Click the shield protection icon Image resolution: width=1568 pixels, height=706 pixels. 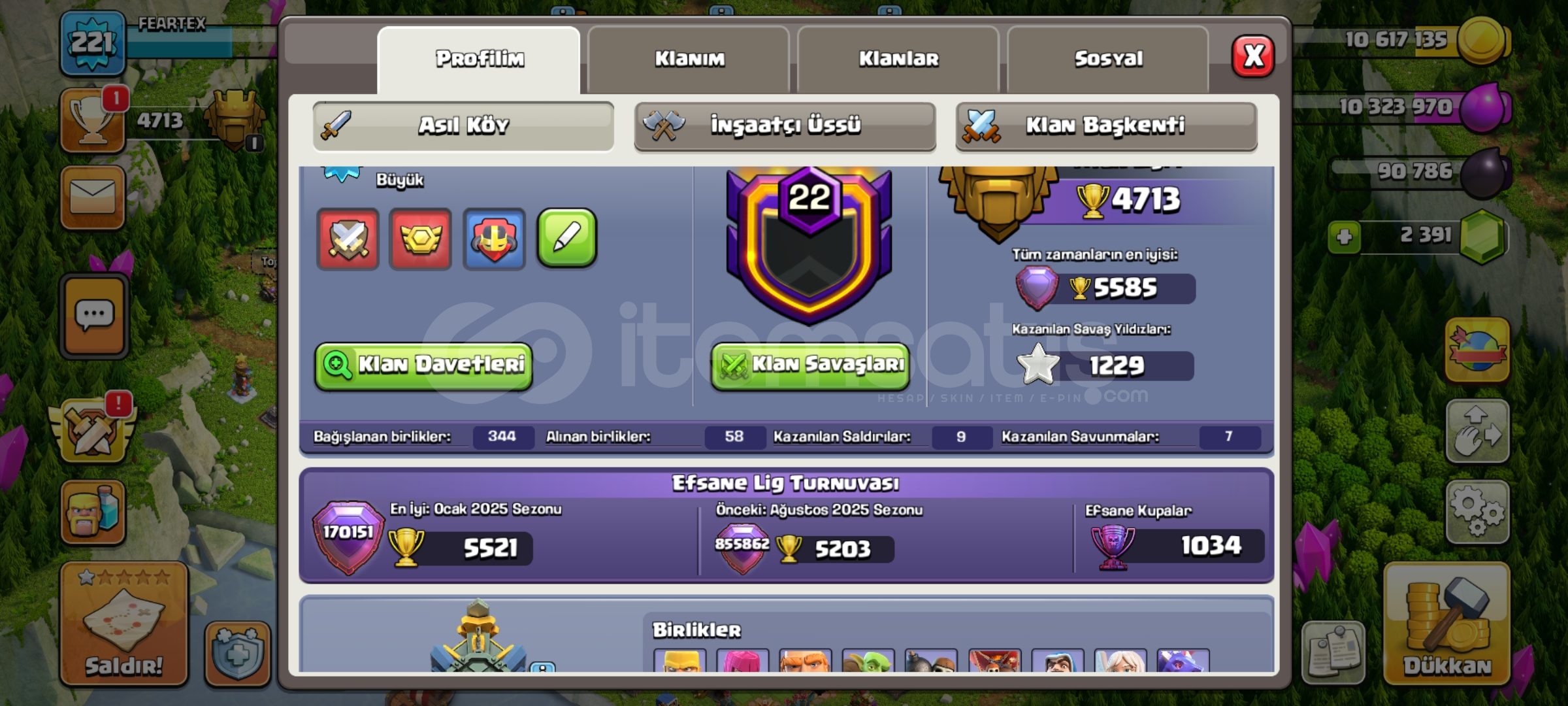(x=238, y=654)
